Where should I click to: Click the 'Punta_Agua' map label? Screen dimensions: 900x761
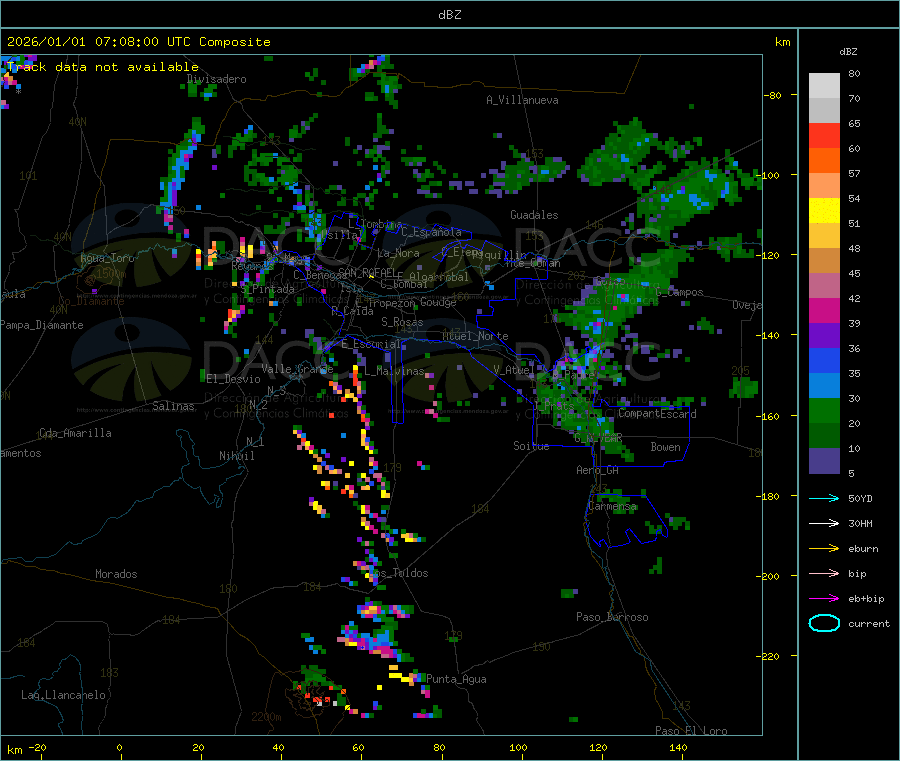pos(456,680)
